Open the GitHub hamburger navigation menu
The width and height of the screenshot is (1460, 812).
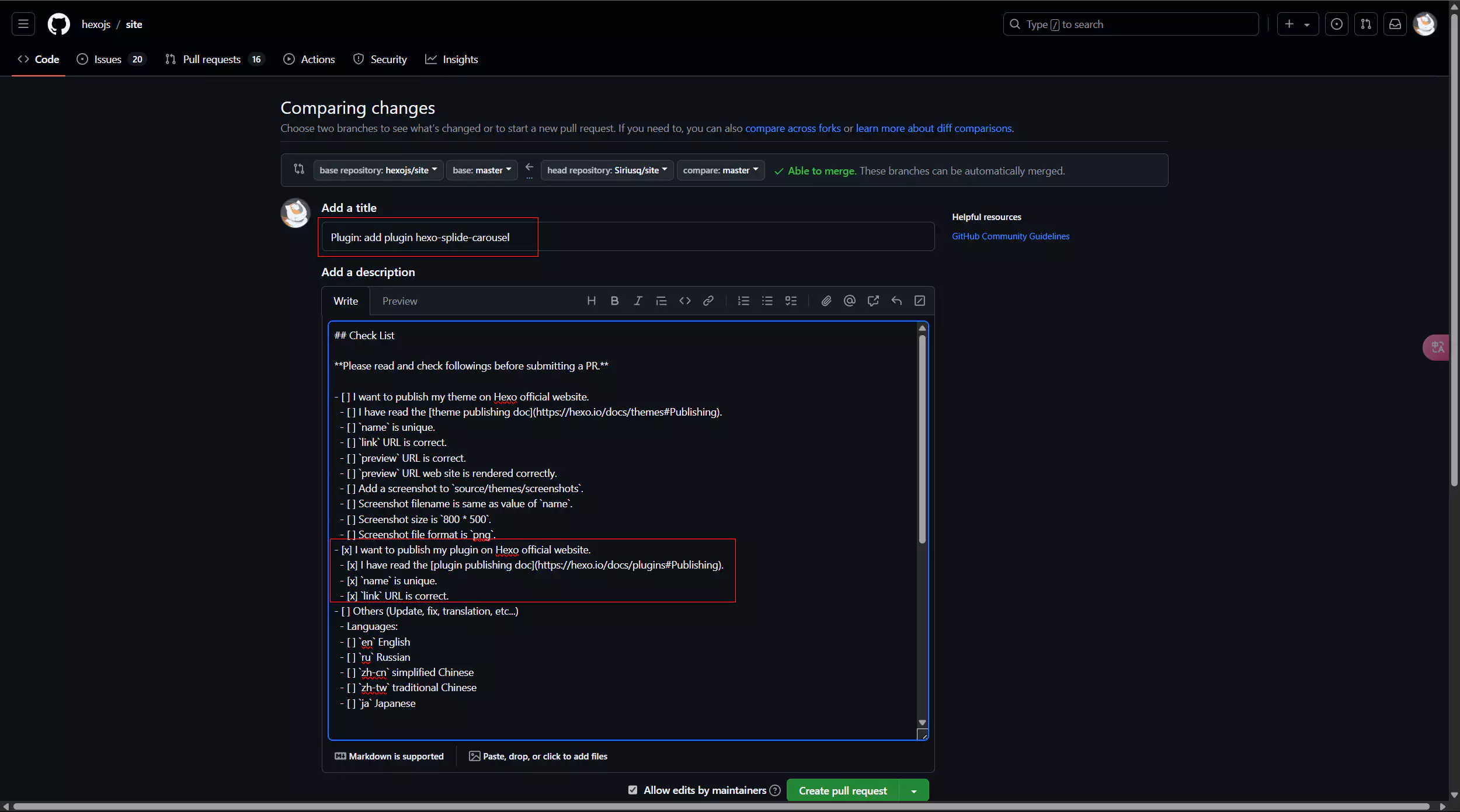click(x=23, y=24)
